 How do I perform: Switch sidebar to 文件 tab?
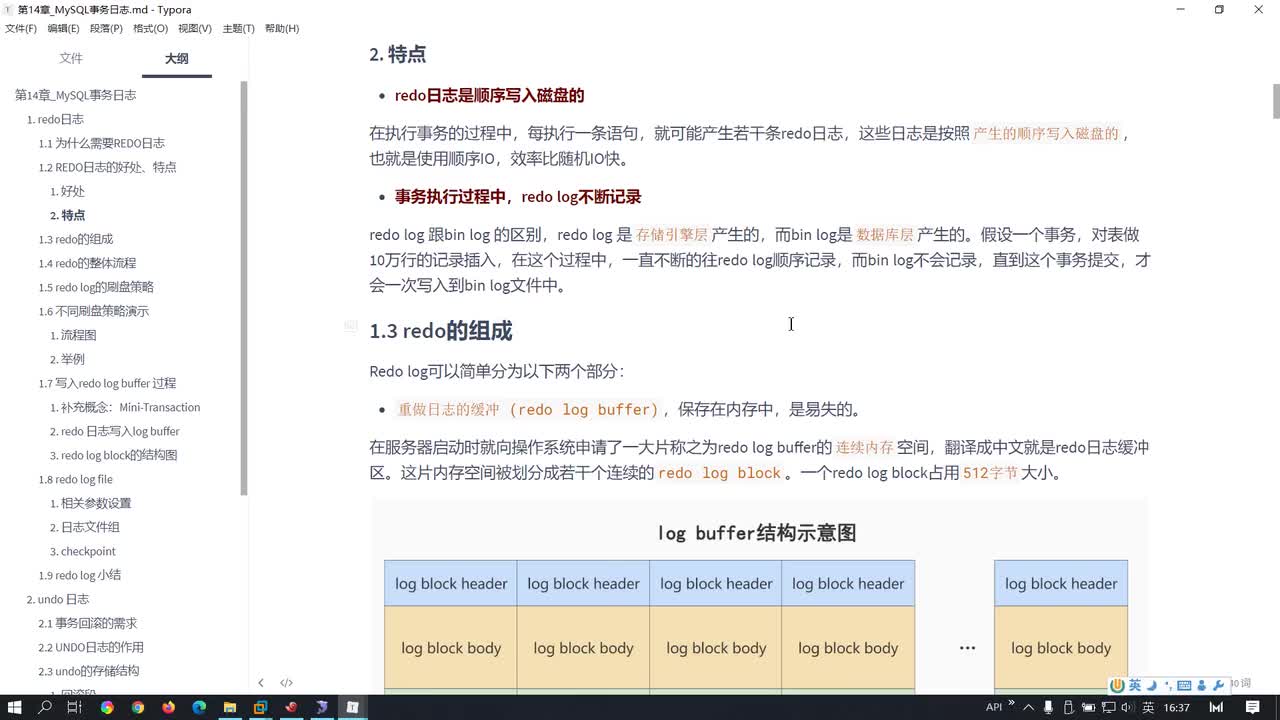coord(71,58)
